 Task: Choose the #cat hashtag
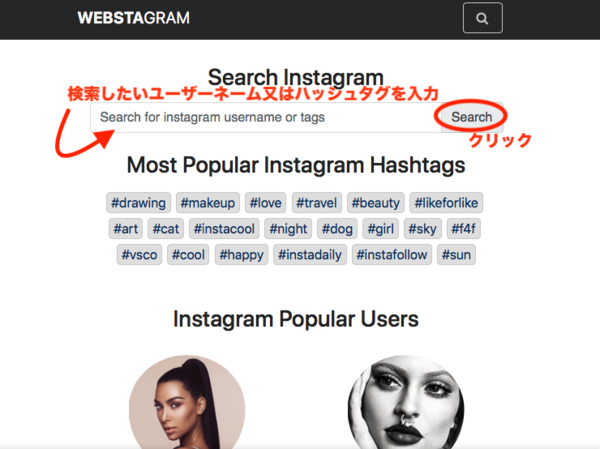click(x=166, y=229)
